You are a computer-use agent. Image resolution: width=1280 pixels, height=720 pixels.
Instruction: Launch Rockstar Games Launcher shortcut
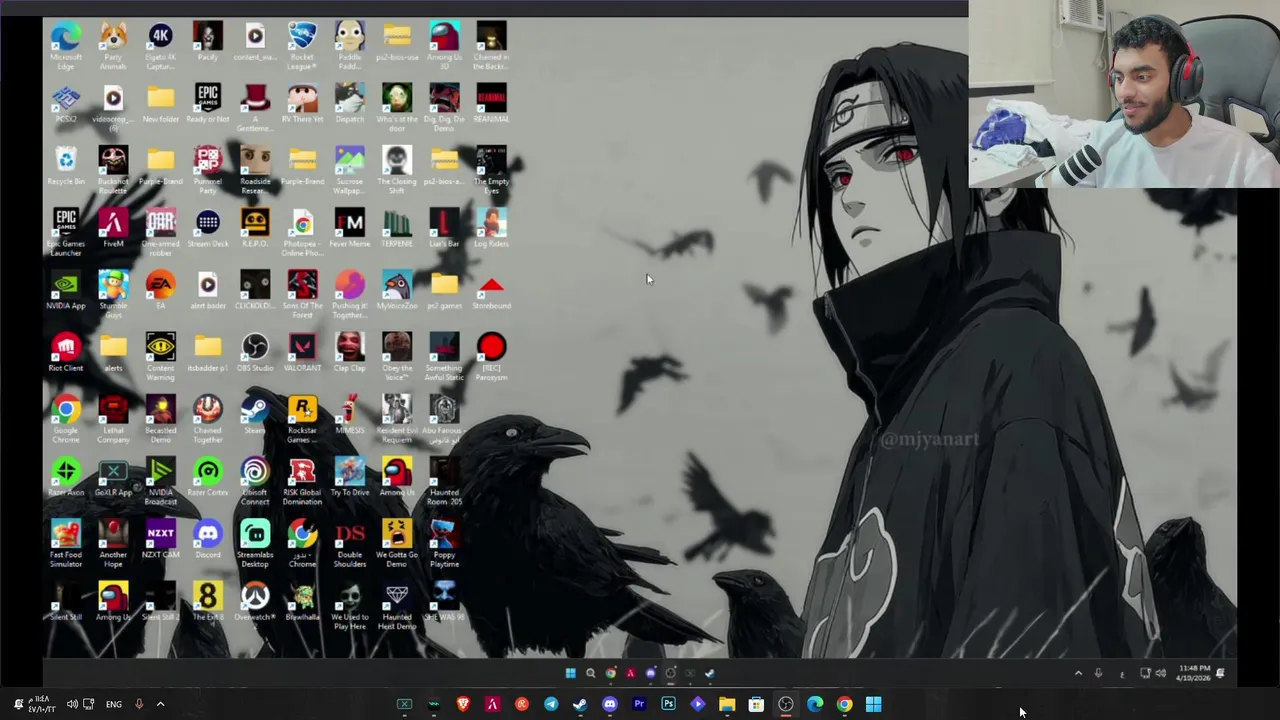(x=302, y=419)
